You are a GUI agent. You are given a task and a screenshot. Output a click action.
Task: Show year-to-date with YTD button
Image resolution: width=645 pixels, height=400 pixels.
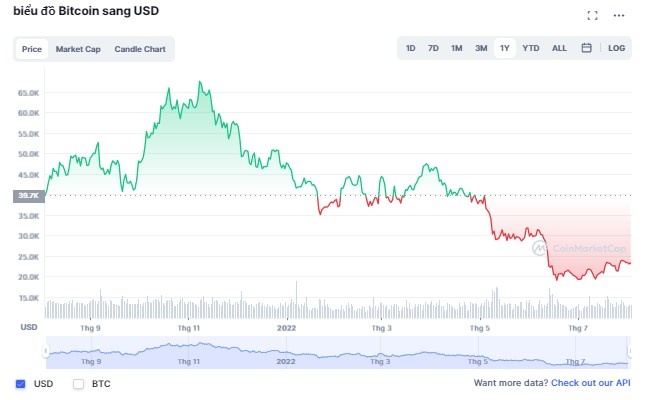(x=531, y=48)
